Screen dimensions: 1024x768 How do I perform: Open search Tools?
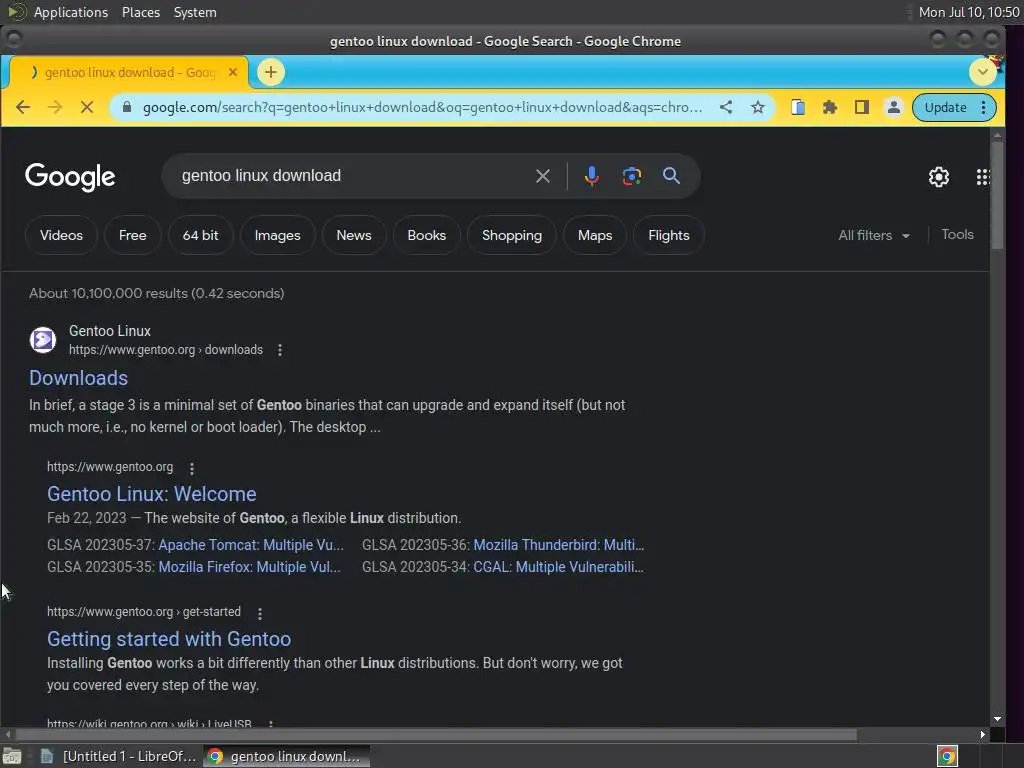point(957,234)
